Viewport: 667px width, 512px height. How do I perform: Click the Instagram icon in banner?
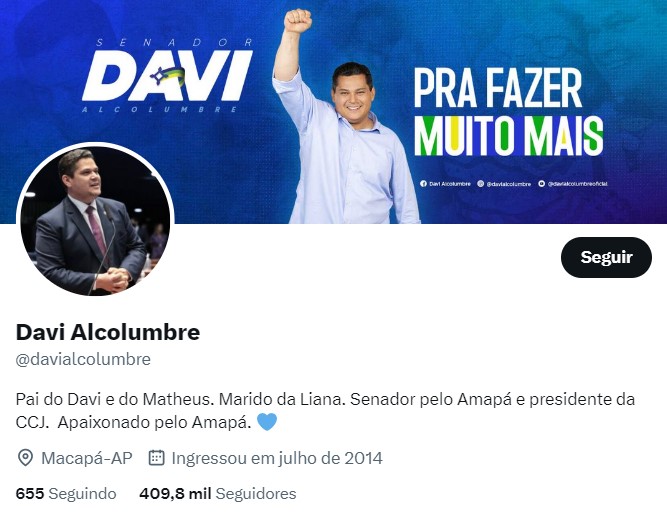coord(481,184)
